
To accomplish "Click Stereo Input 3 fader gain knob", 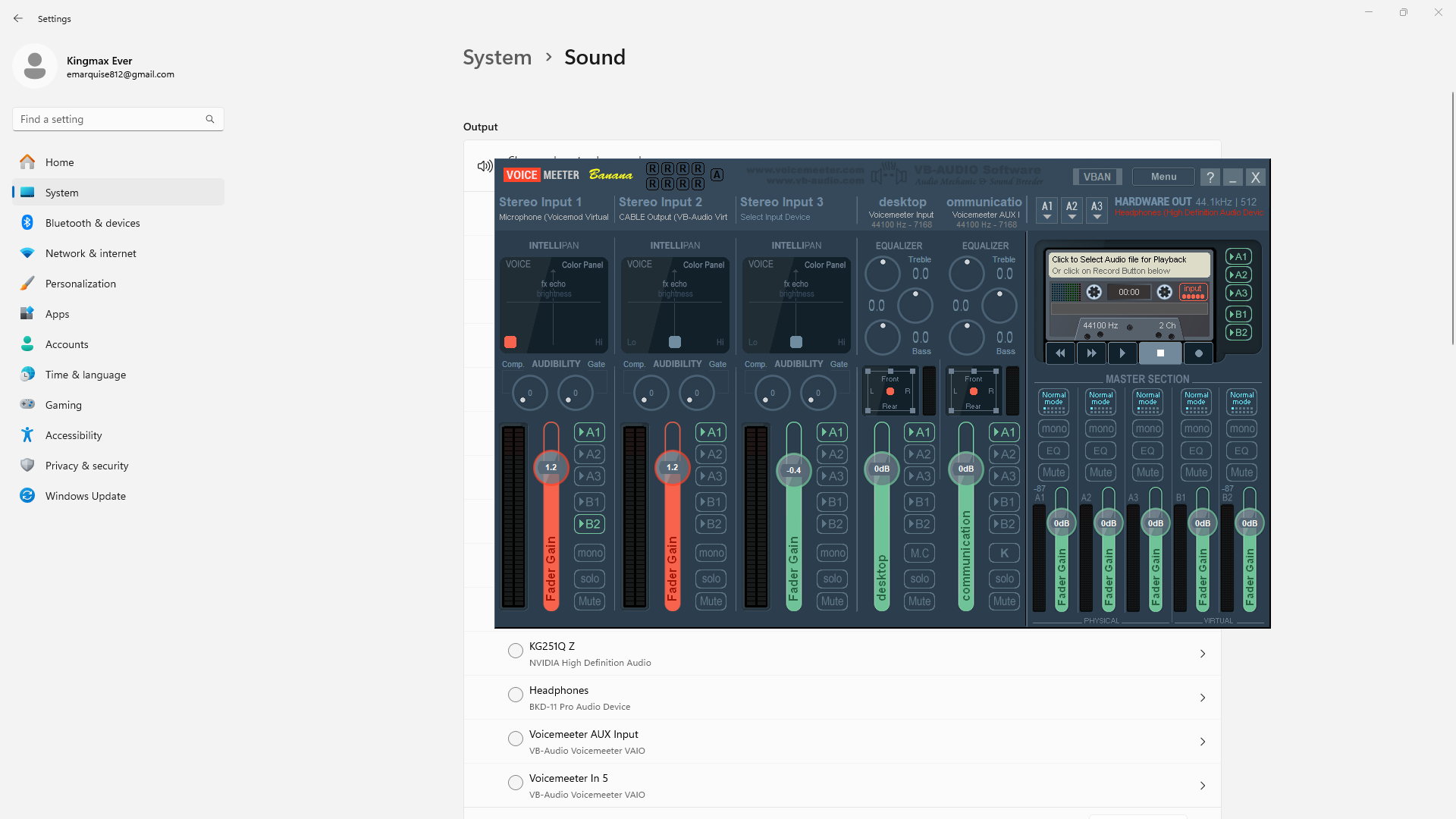I will 793,470.
